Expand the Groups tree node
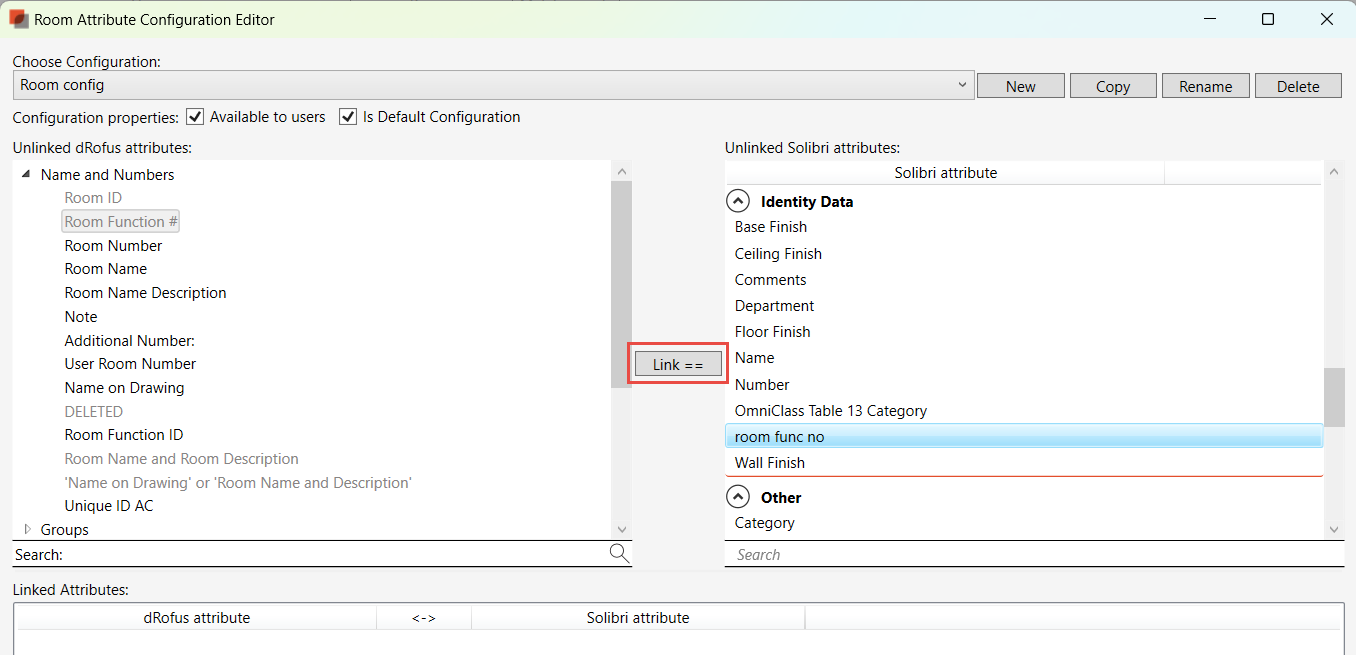Image resolution: width=1356 pixels, height=655 pixels. (27, 529)
